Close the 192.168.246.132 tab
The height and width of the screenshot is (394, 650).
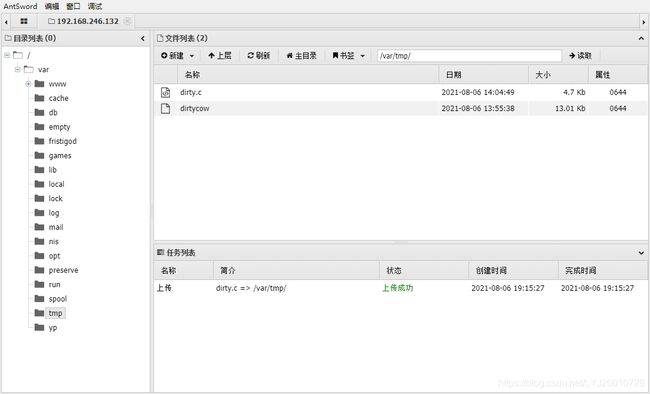coord(128,21)
